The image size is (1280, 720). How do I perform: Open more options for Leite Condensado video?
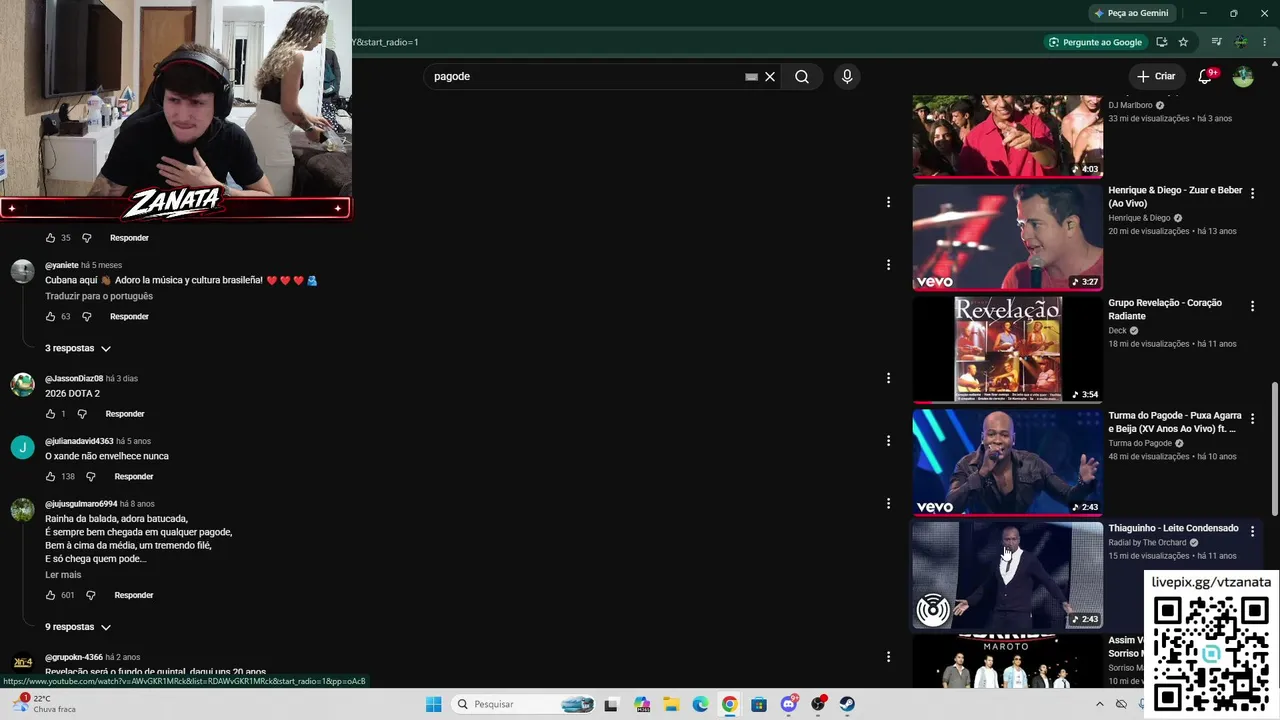[1252, 532]
